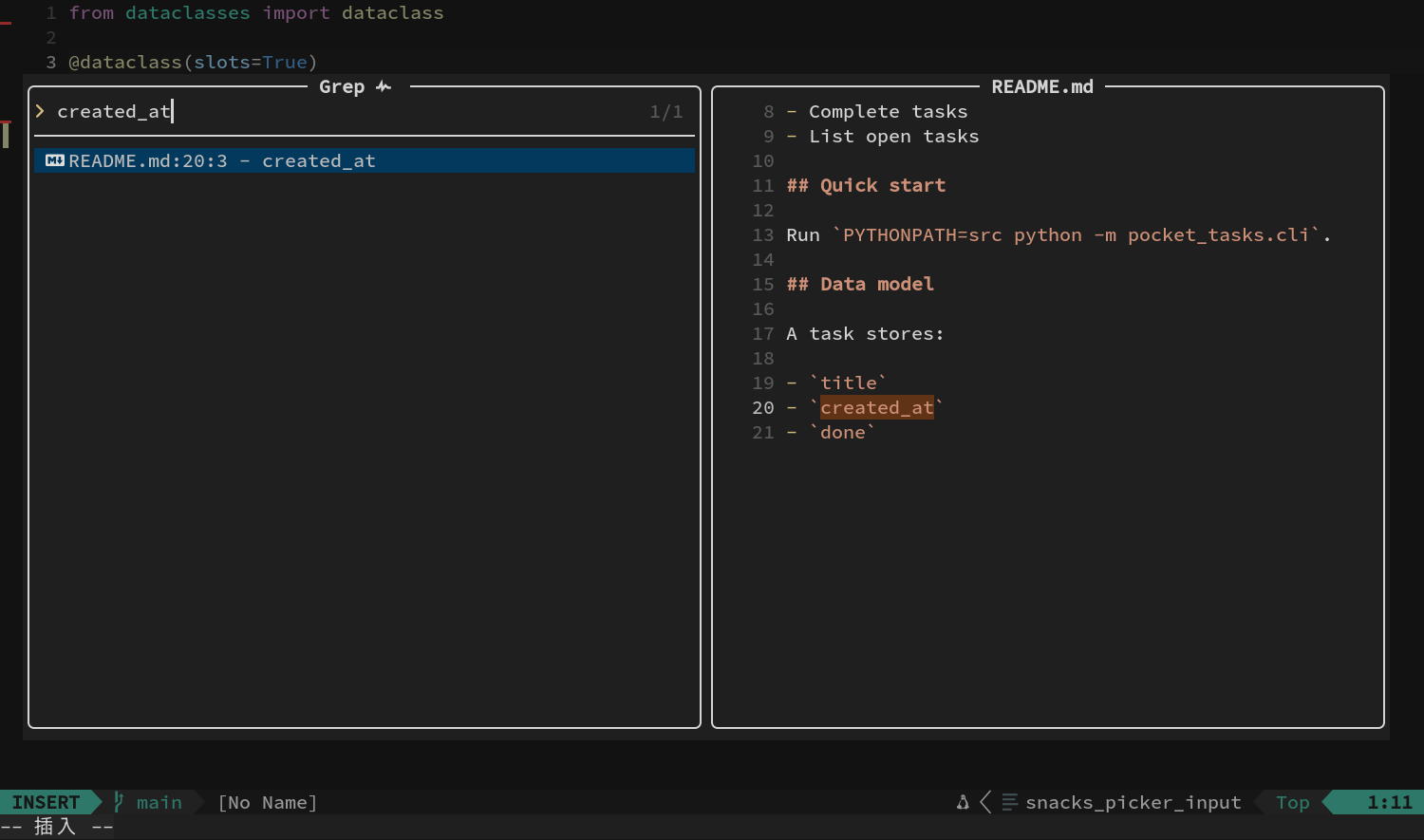Click the git branch icon in the statusline

coord(119,802)
